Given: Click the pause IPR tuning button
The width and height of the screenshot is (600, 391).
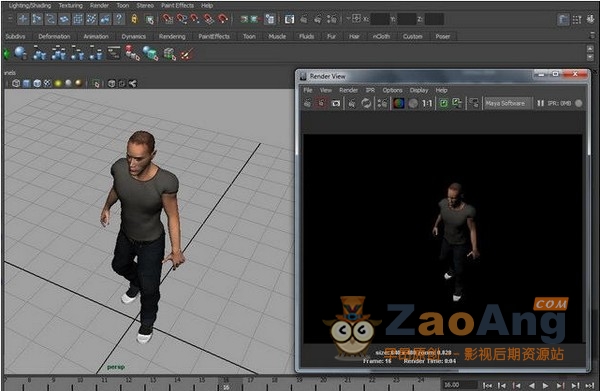Looking at the screenshot, I should tap(540, 103).
